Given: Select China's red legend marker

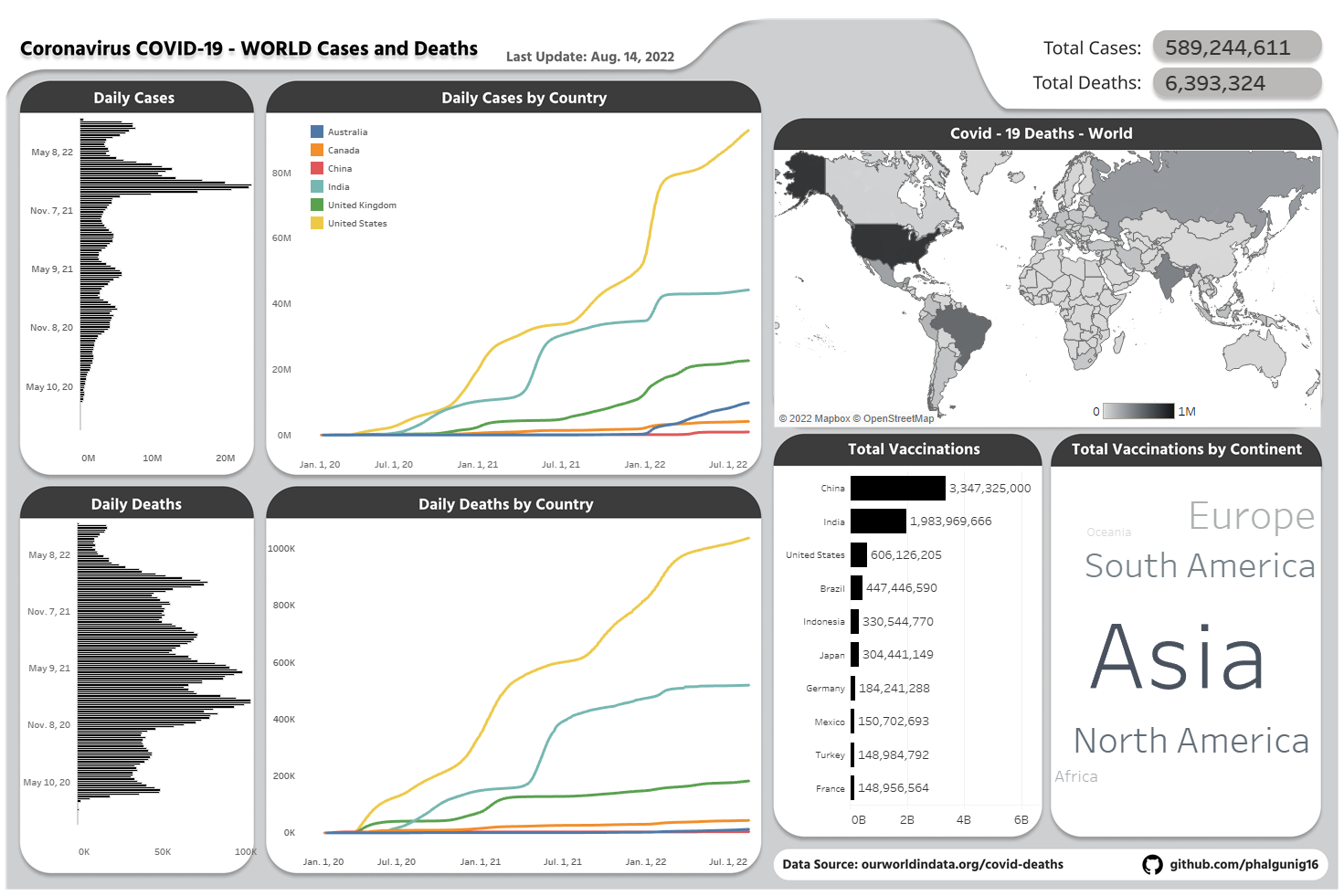Looking at the screenshot, I should click(x=316, y=168).
